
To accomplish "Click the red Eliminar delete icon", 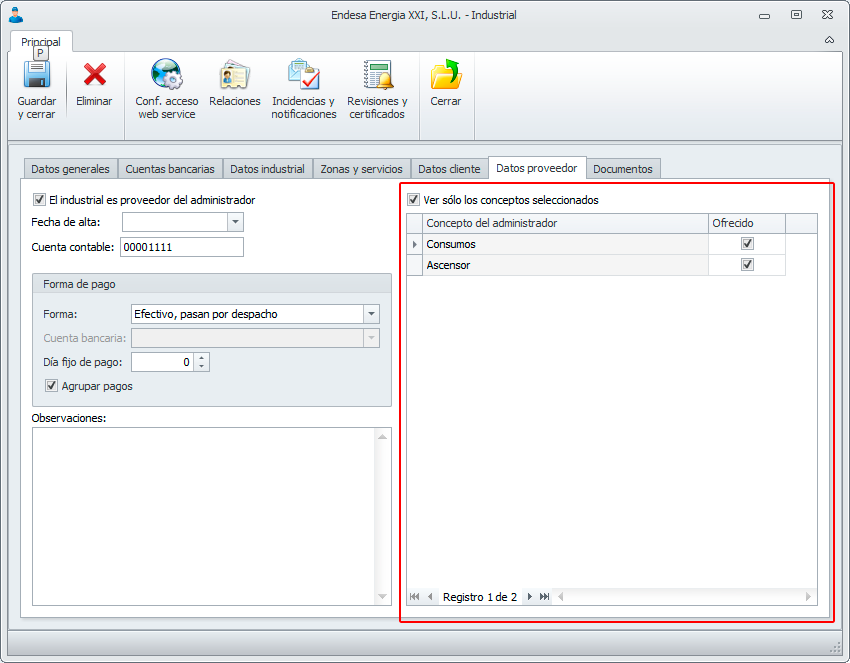I will [94, 76].
